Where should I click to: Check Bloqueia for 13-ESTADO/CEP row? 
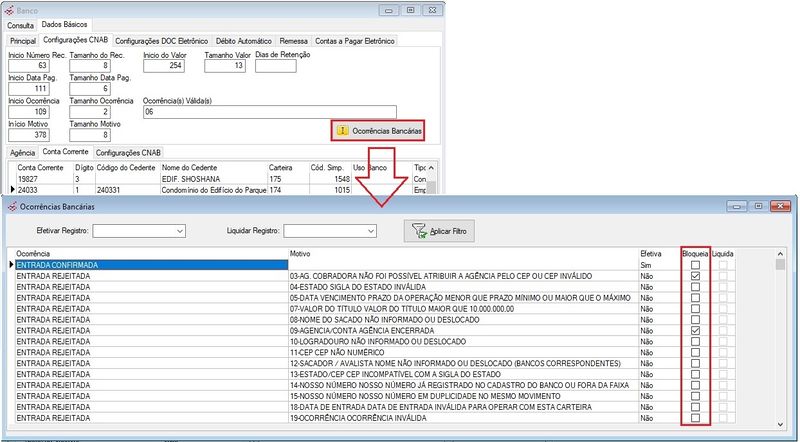tap(695, 374)
